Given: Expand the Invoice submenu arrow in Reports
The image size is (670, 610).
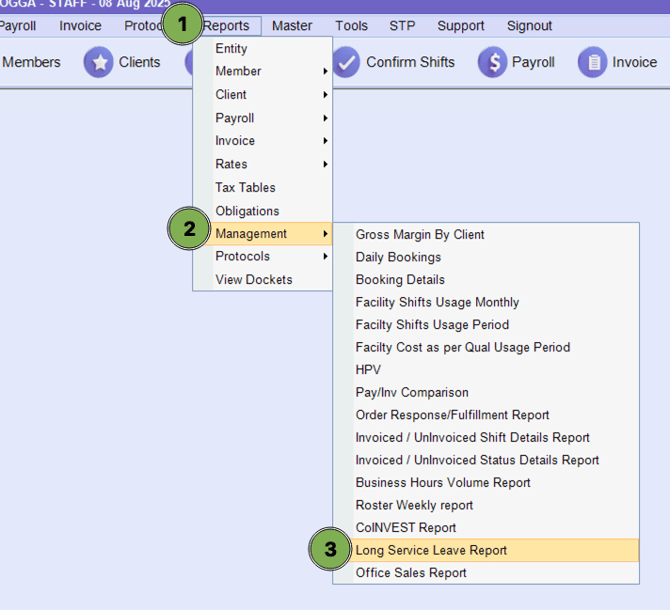Looking at the screenshot, I should pos(325,141).
